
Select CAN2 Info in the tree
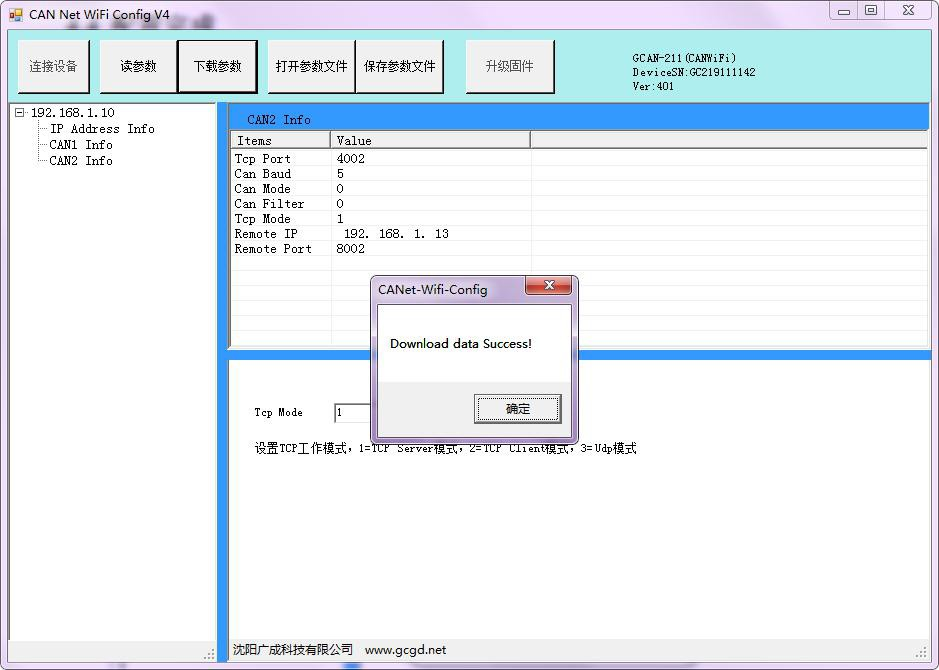click(81, 161)
